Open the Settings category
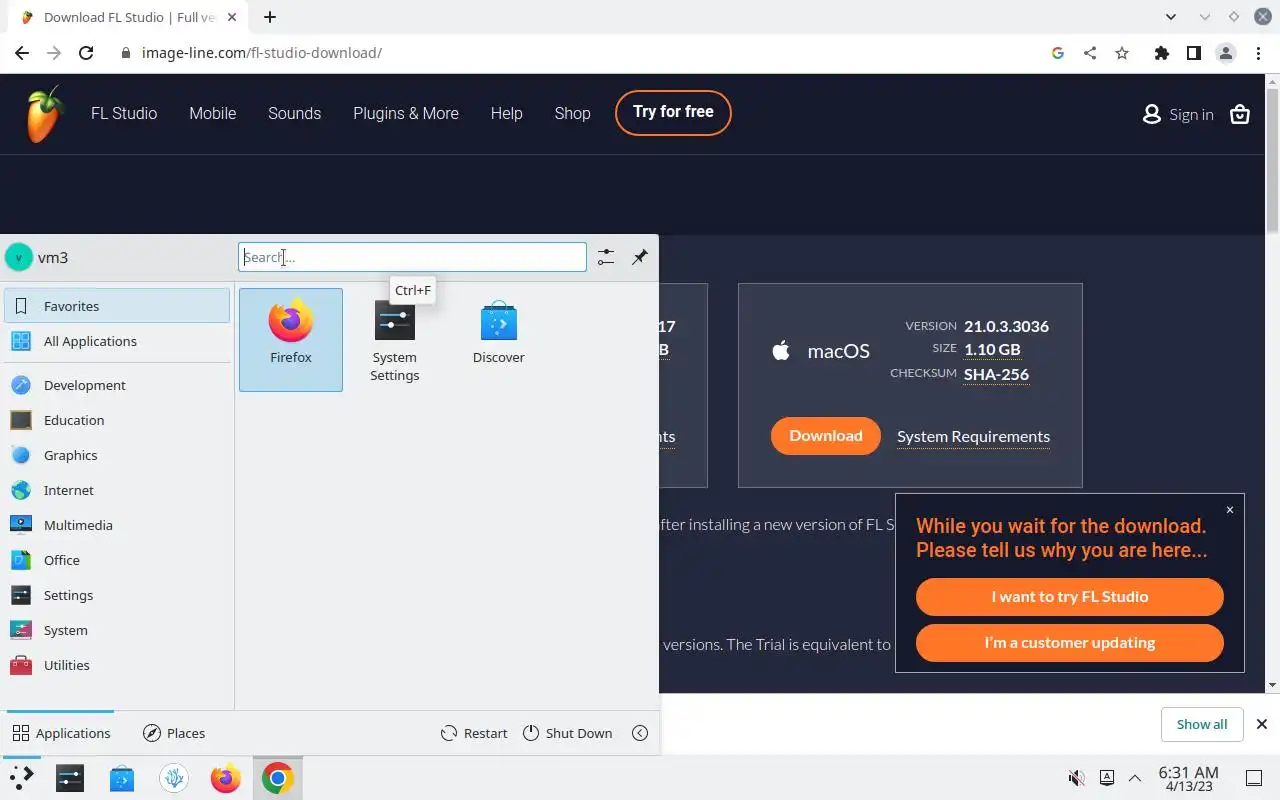Screen dimensions: 1280x800 click(x=118, y=595)
